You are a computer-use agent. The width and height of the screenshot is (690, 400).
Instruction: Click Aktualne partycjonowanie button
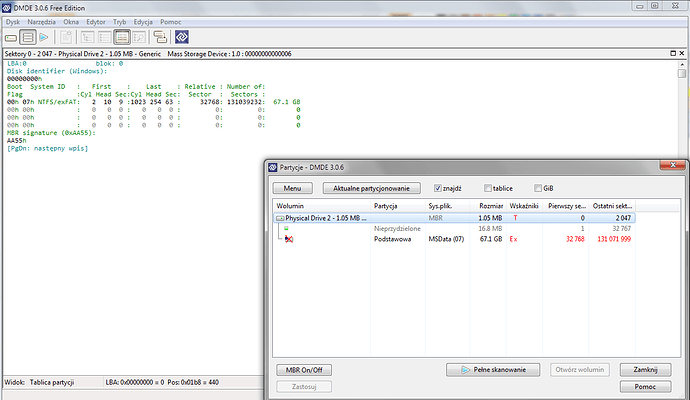click(x=371, y=188)
